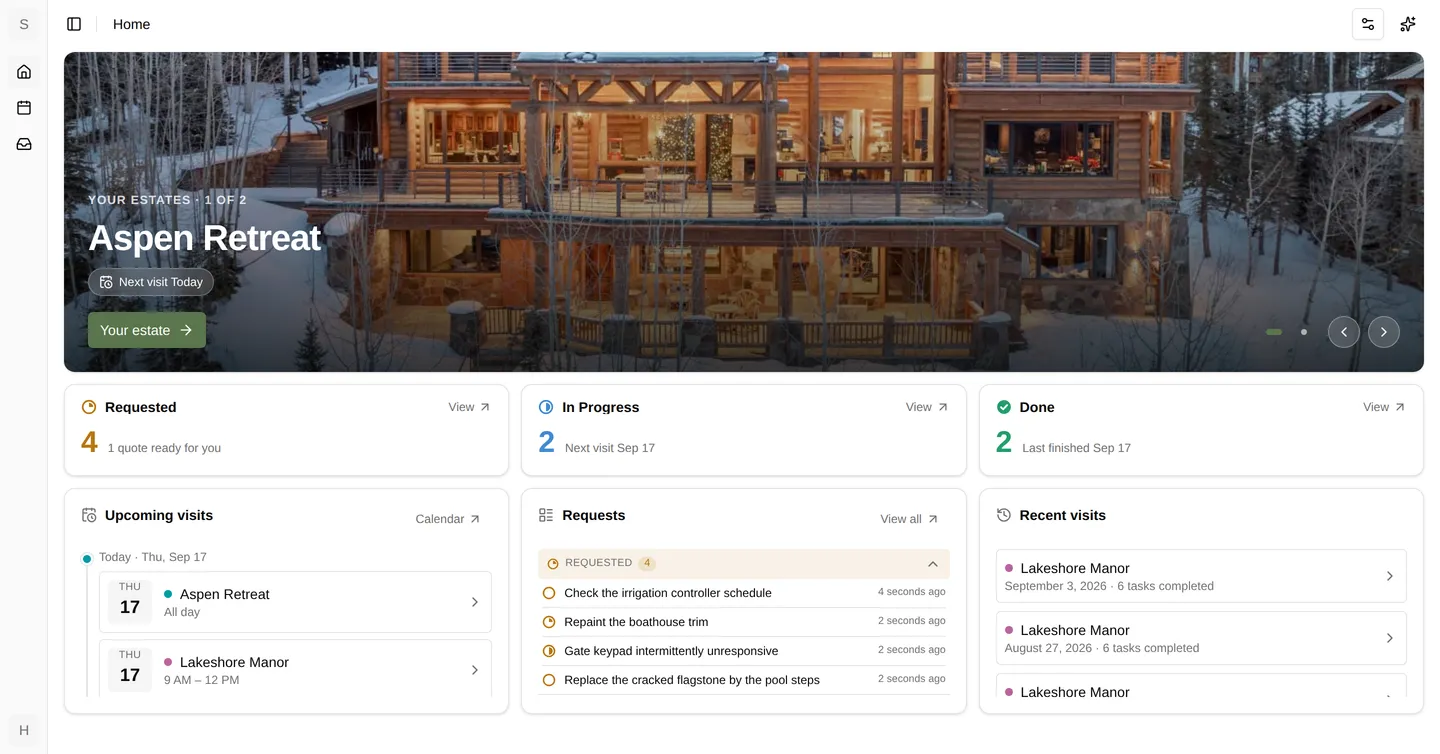The image size is (1440, 754).
Task: Open the Calendar link in Upcoming visits
Action: click(x=448, y=519)
